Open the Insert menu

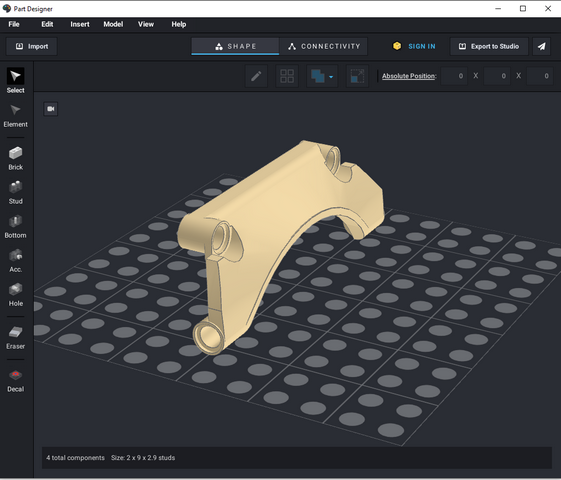80,24
